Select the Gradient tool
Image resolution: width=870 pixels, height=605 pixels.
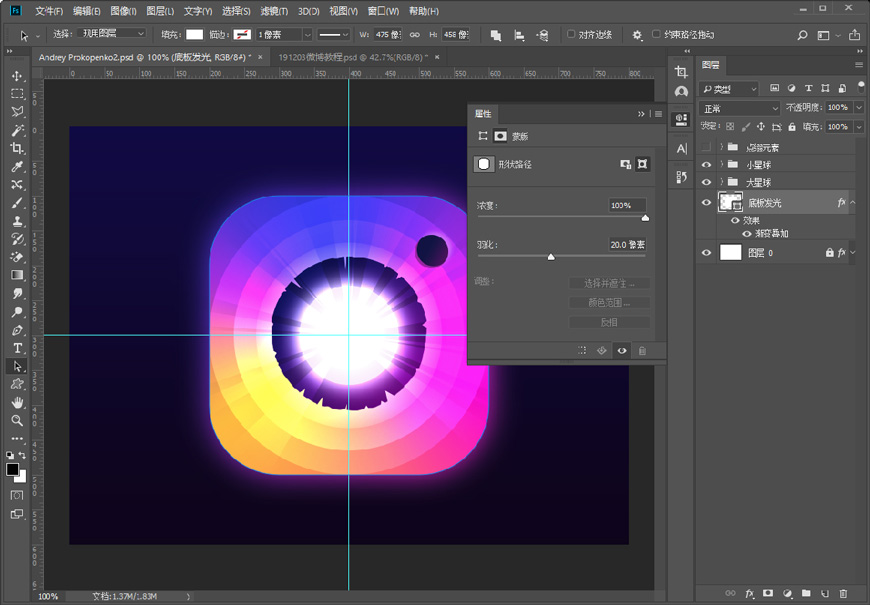[x=17, y=275]
